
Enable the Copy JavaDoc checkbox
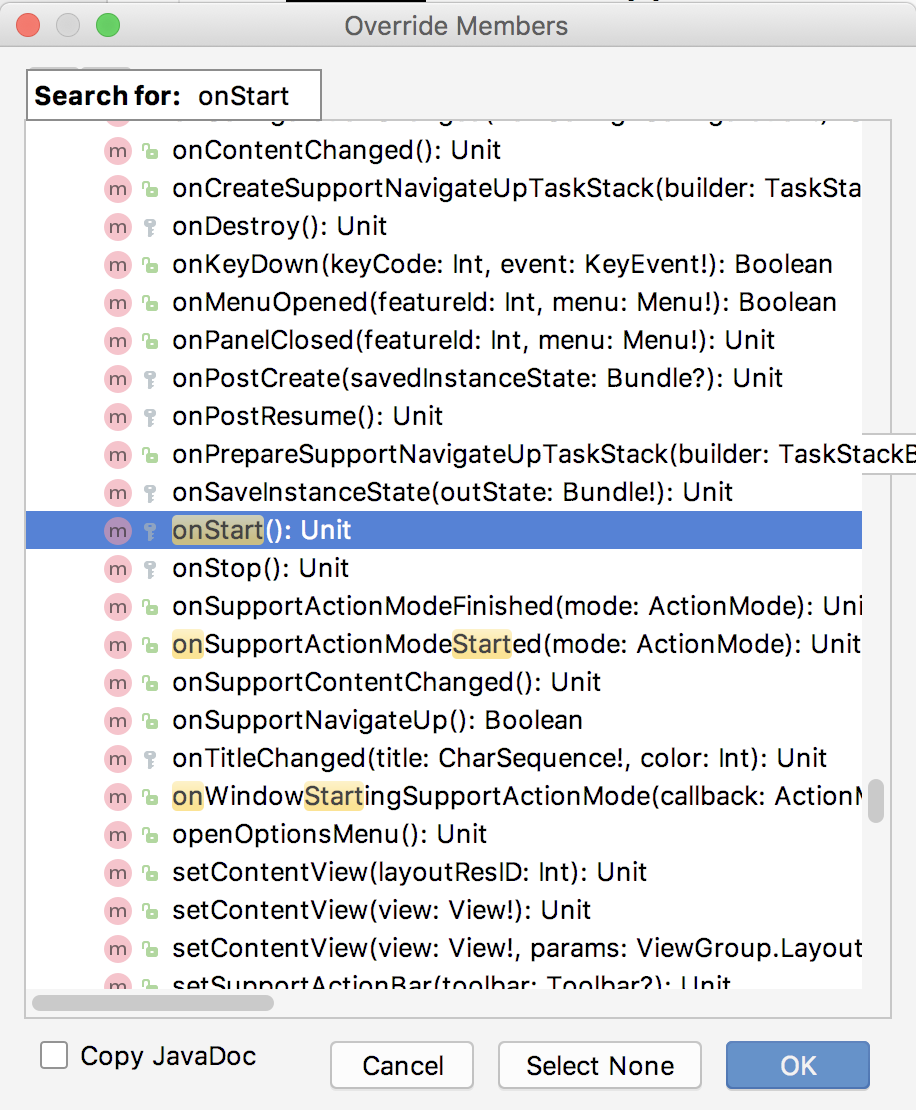pyautogui.click(x=54, y=1056)
